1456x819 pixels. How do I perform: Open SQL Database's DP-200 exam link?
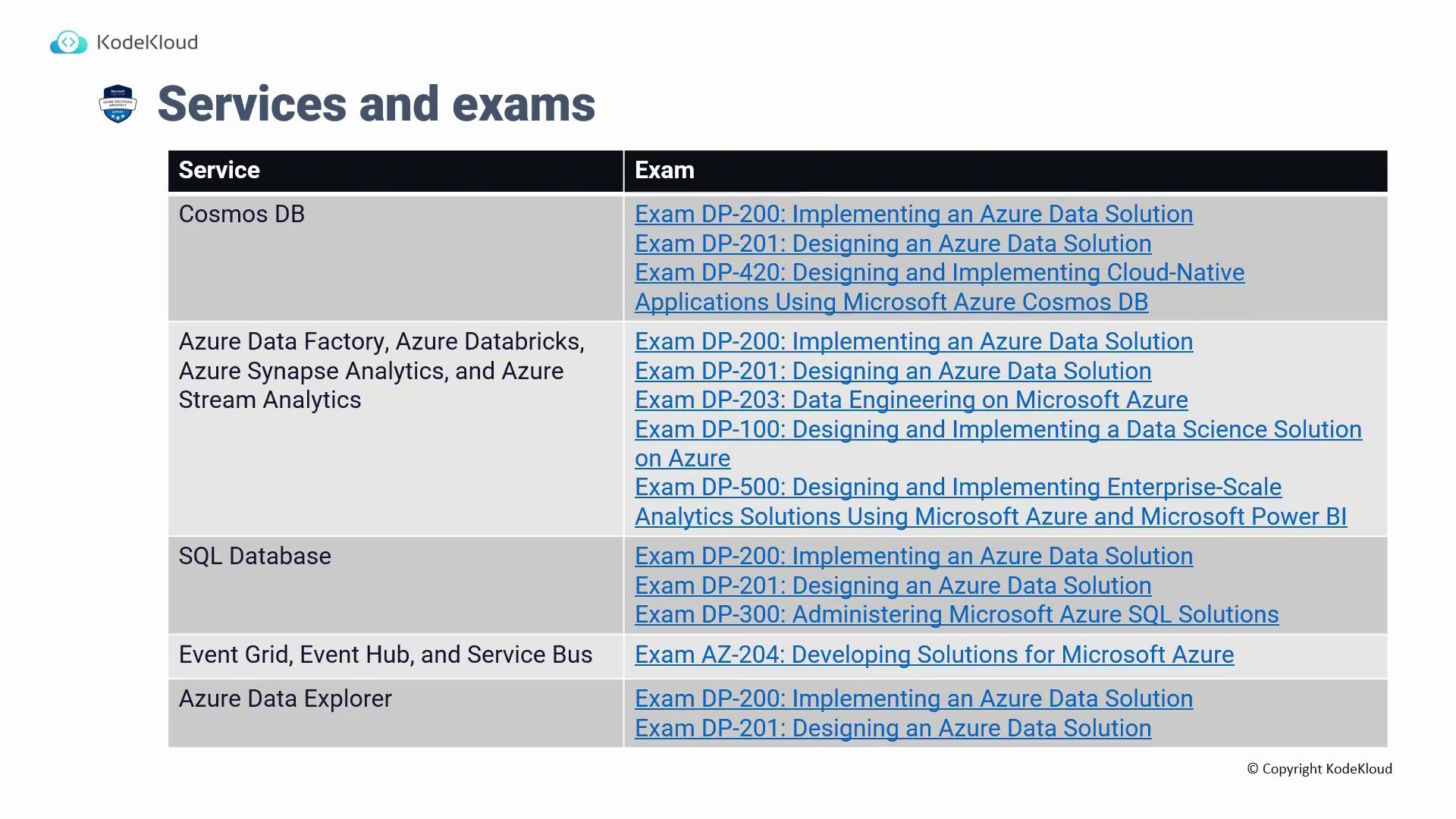coord(913,557)
